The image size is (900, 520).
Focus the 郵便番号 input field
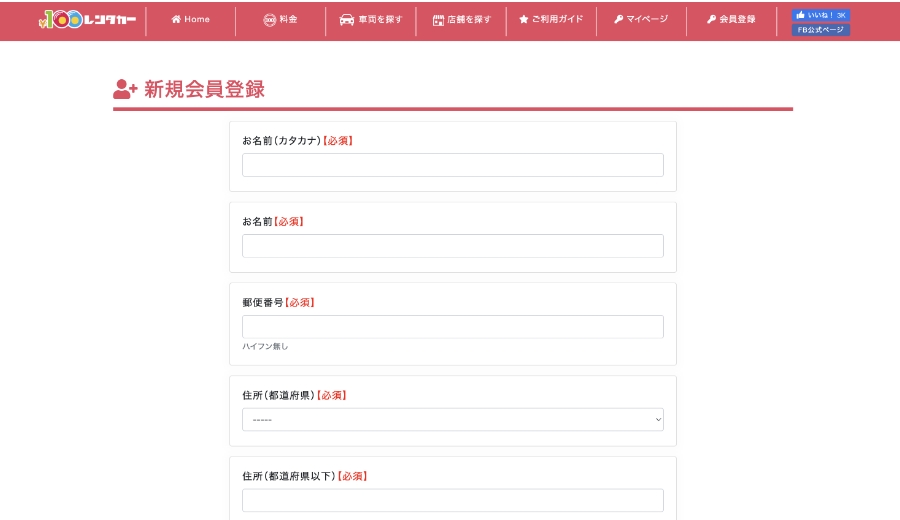pos(453,327)
